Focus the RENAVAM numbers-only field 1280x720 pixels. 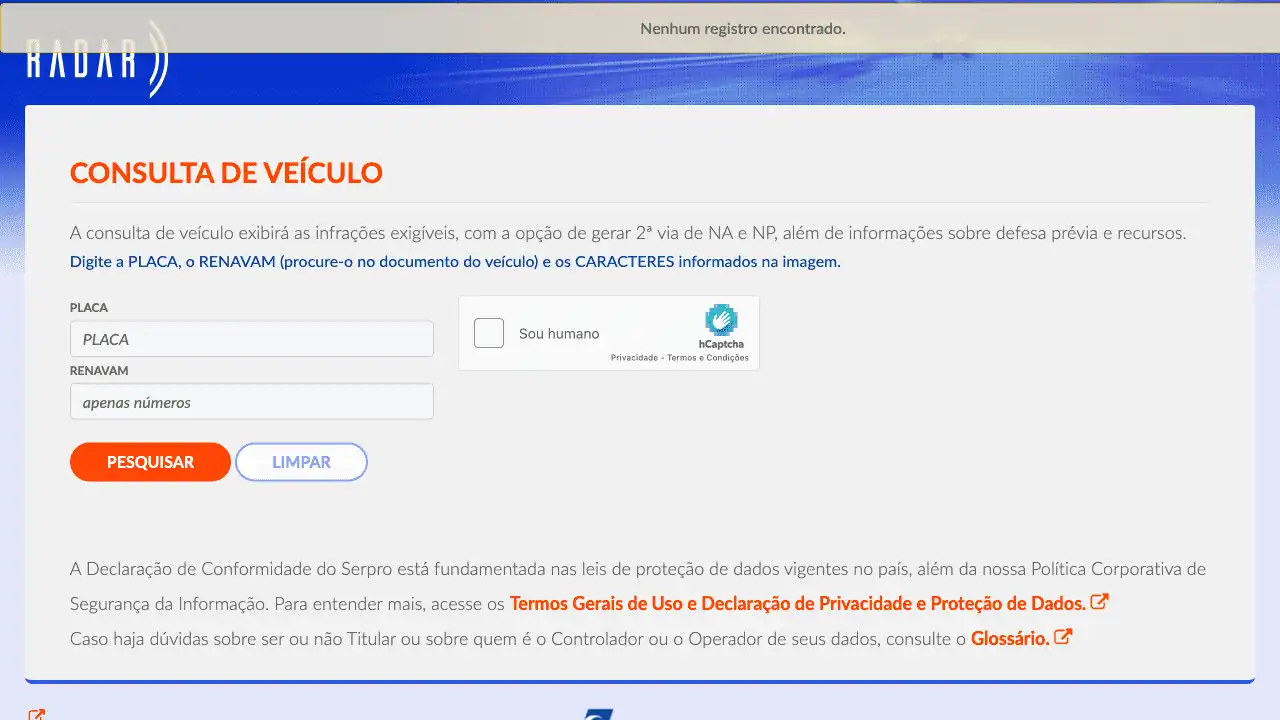pos(251,402)
